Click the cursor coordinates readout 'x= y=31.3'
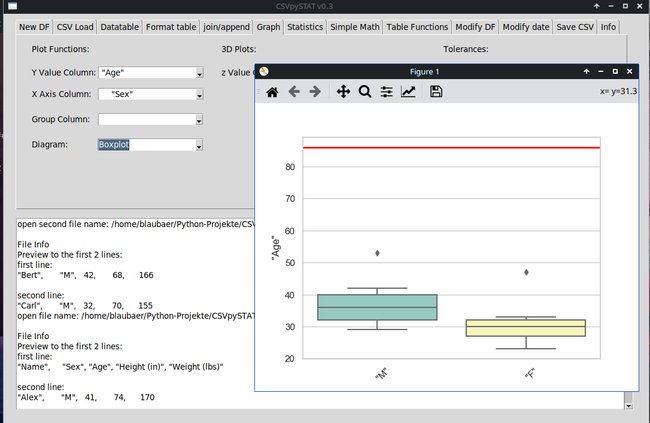This screenshot has height=423, width=650. pyautogui.click(x=618, y=91)
